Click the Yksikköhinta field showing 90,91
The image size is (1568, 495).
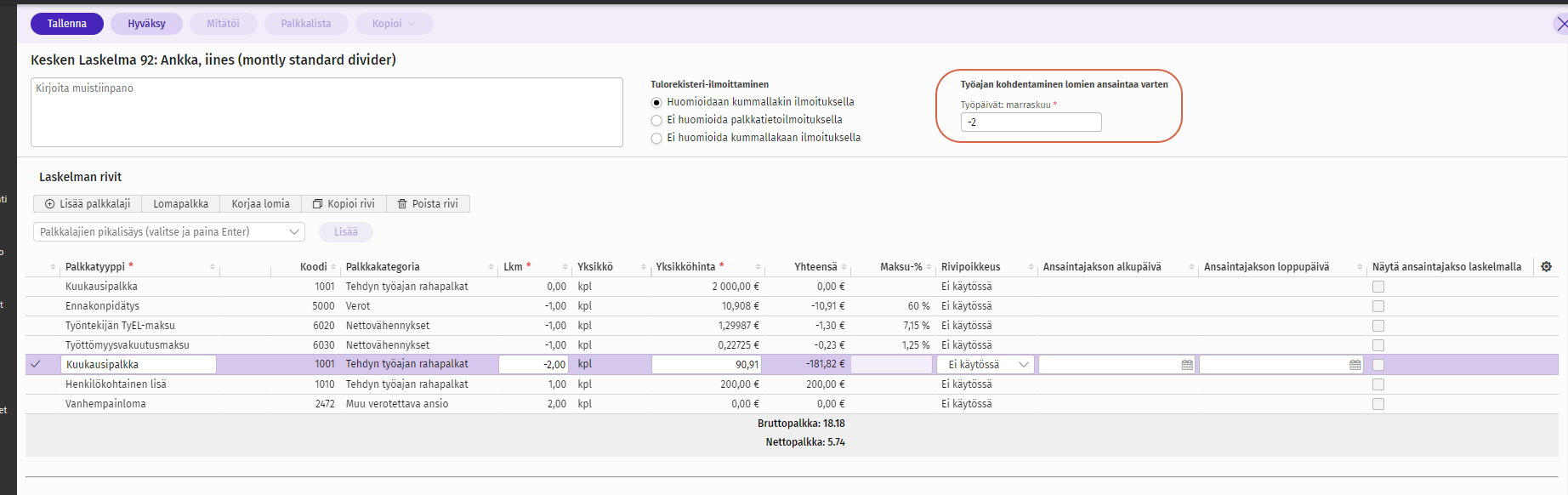click(x=706, y=365)
